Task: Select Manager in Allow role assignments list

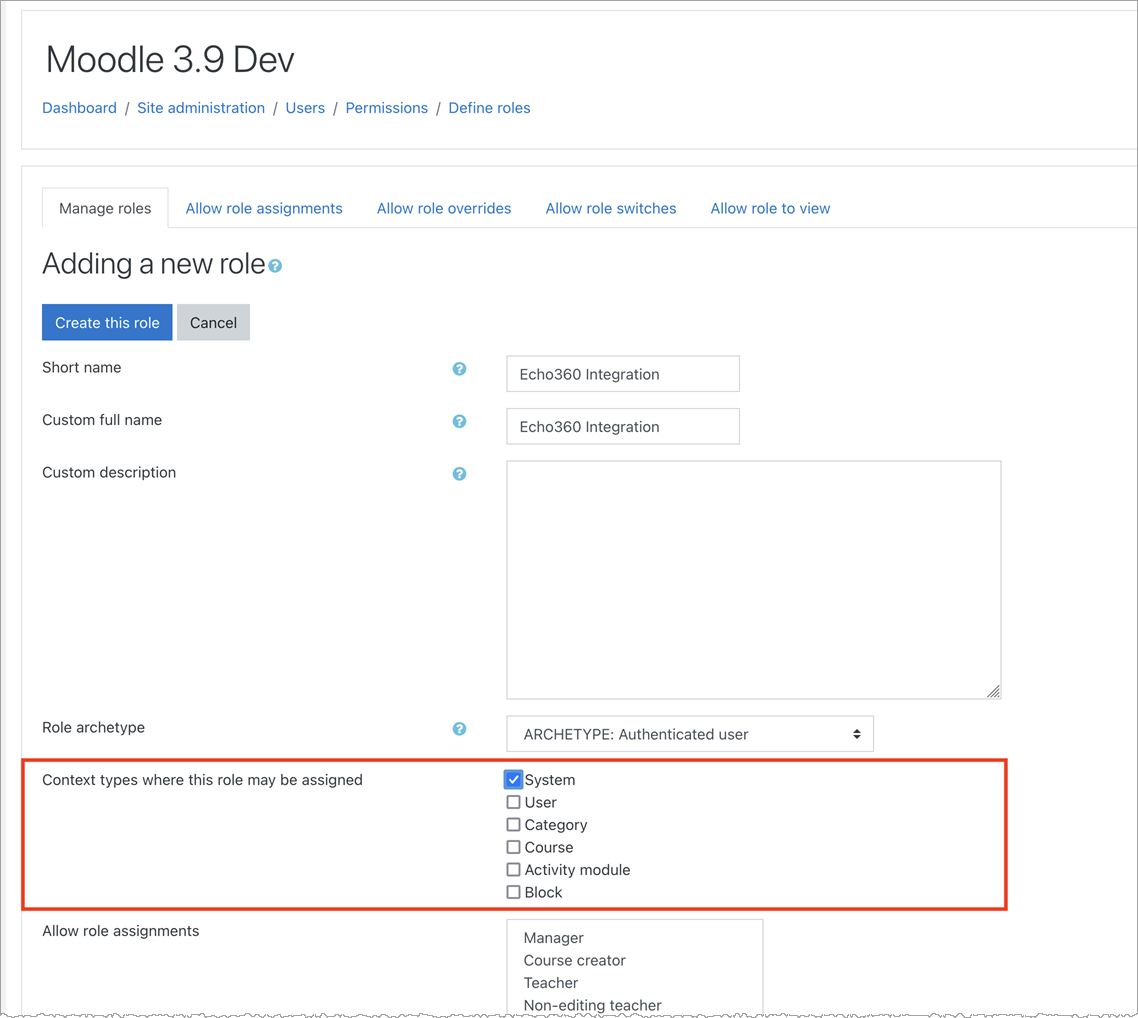Action: point(553,938)
